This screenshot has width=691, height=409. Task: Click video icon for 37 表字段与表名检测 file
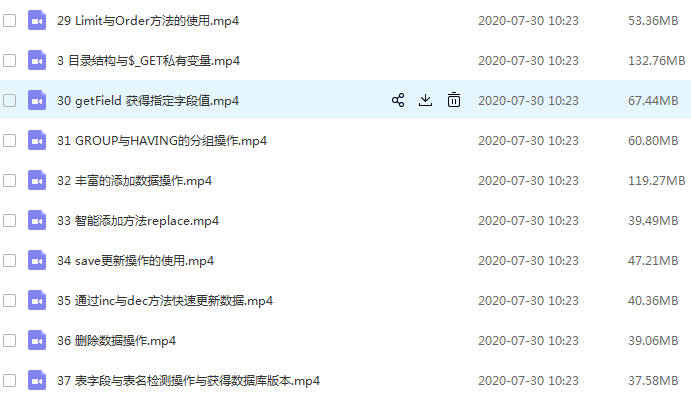pyautogui.click(x=37, y=380)
